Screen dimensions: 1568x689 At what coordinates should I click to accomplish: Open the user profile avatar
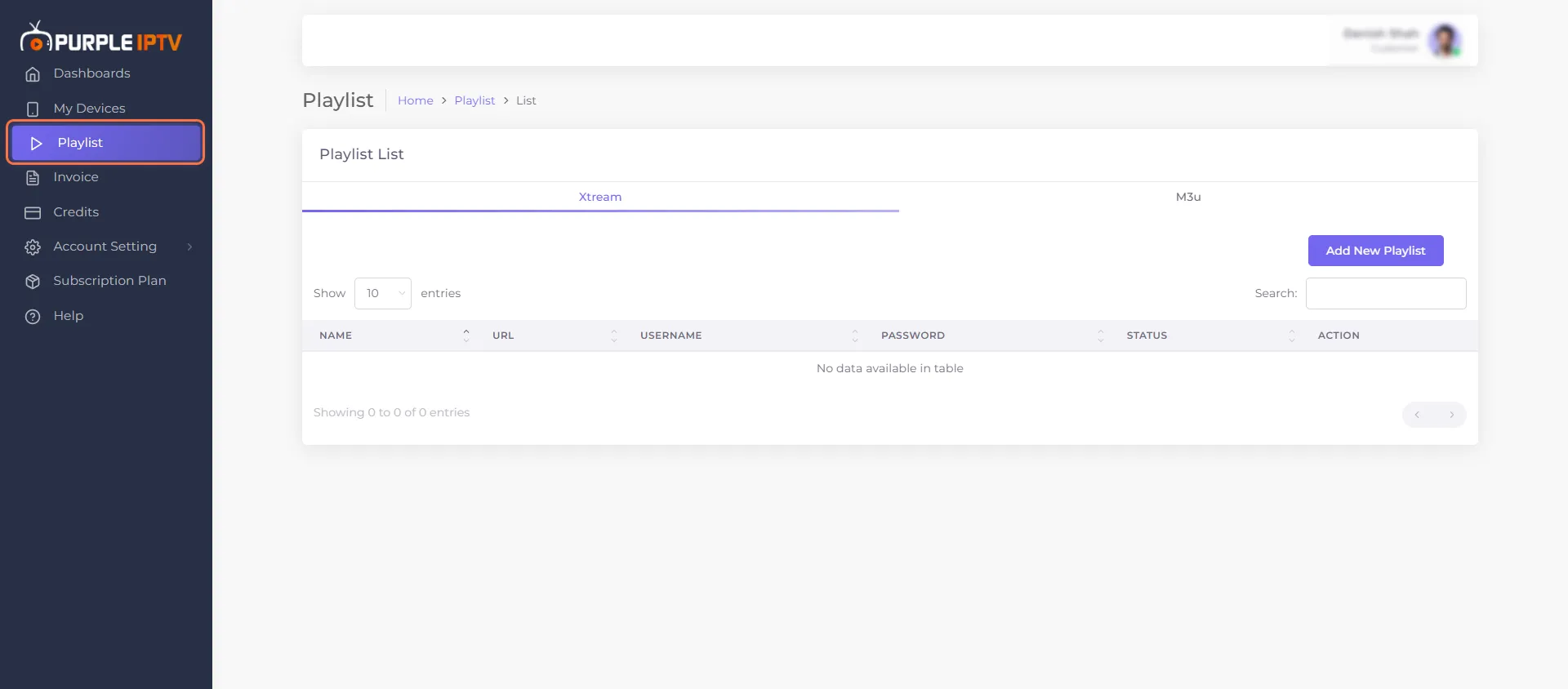[x=1445, y=41]
